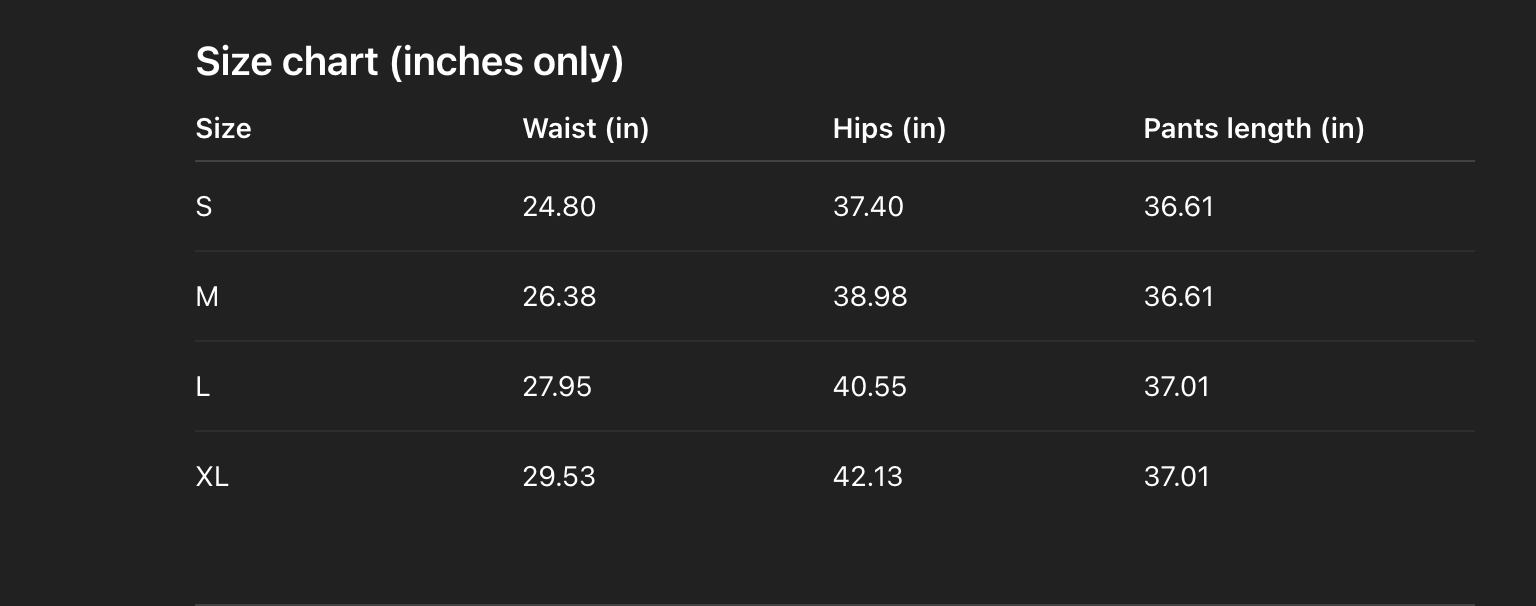Select the M size row label
Screen dimensions: 1536x606
click(x=207, y=297)
